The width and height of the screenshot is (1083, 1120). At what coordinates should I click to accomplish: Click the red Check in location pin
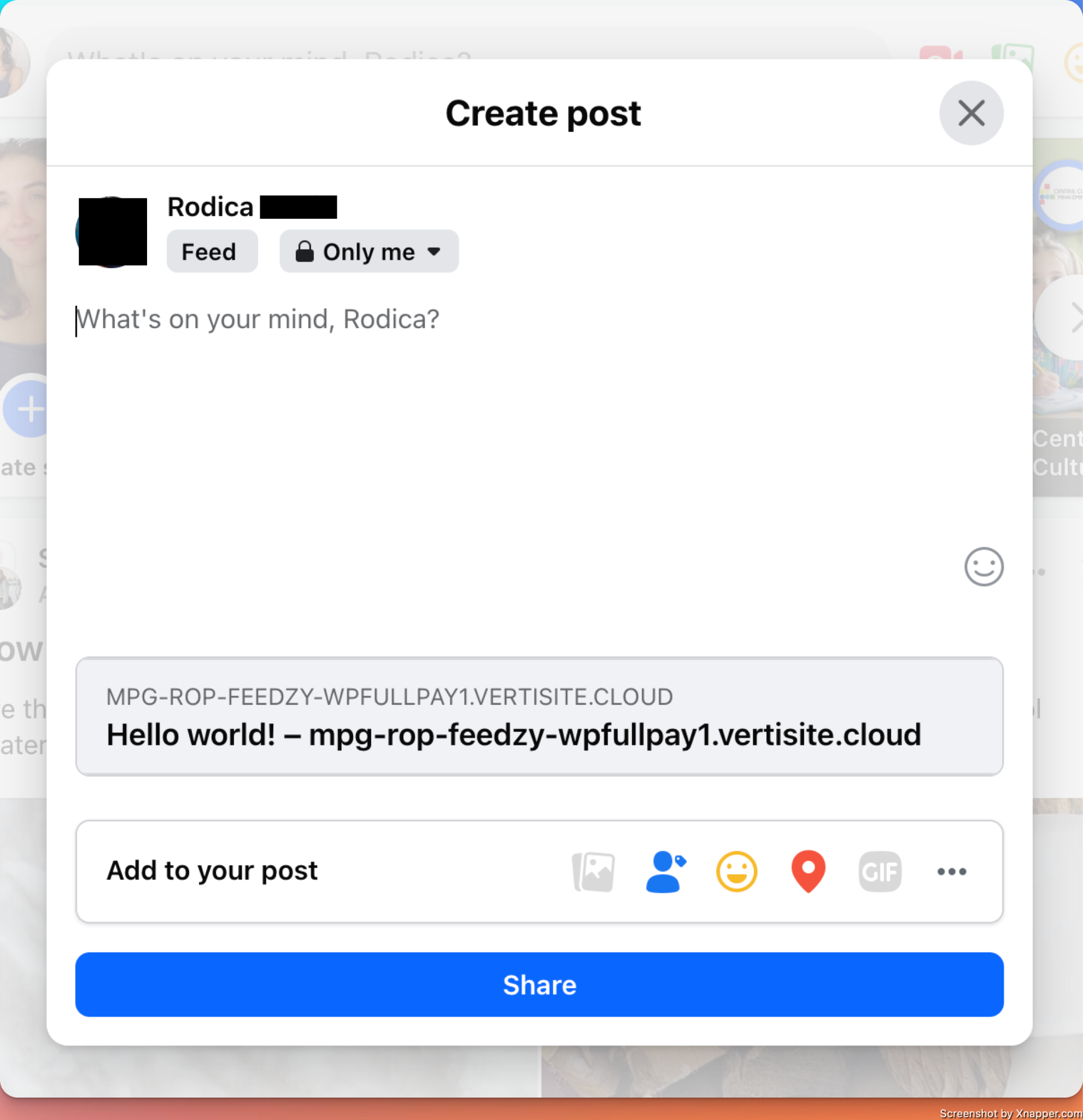808,871
